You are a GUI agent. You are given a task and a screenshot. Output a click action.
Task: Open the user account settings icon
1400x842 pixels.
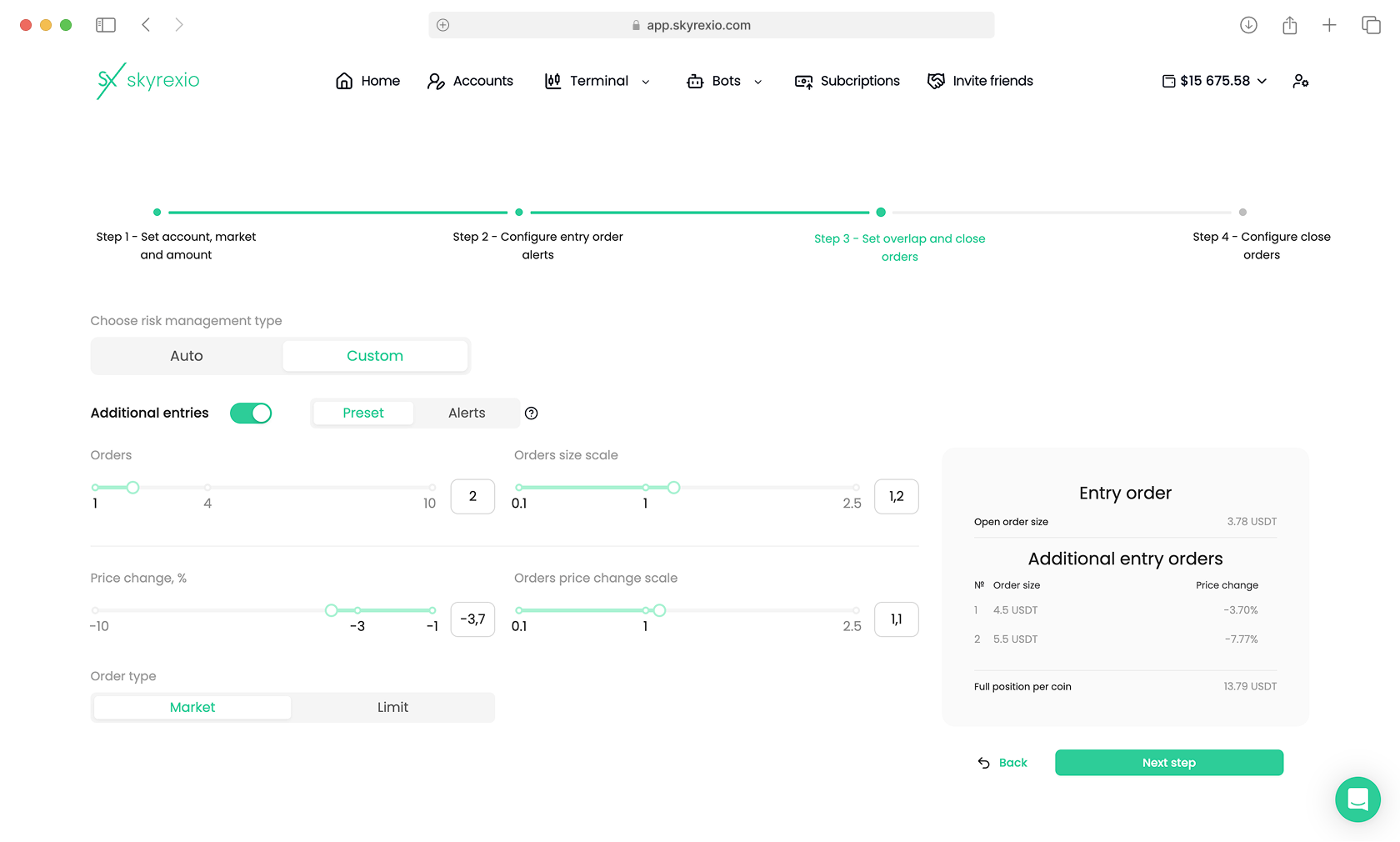[1300, 81]
